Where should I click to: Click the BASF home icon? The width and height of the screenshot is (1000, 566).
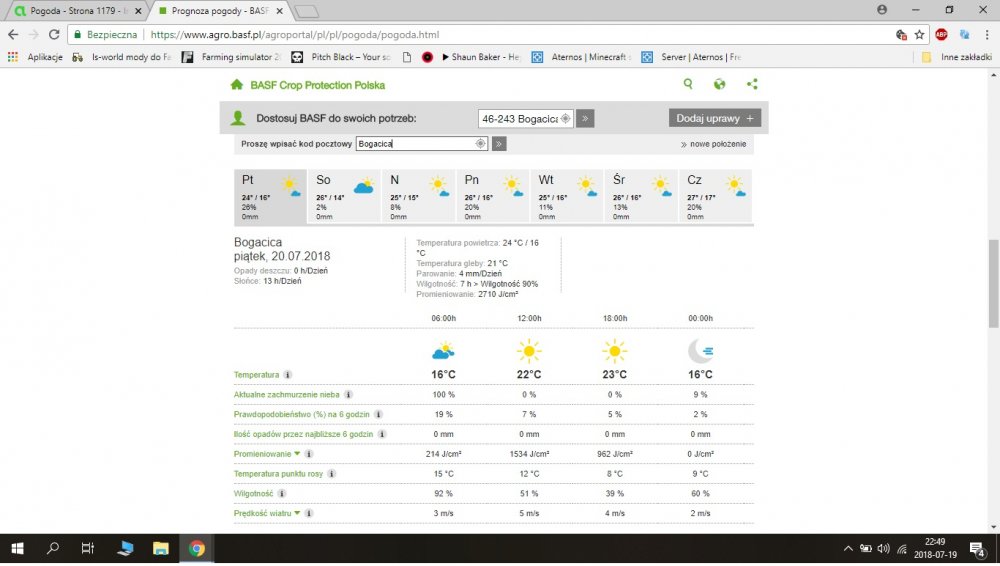[x=237, y=85]
